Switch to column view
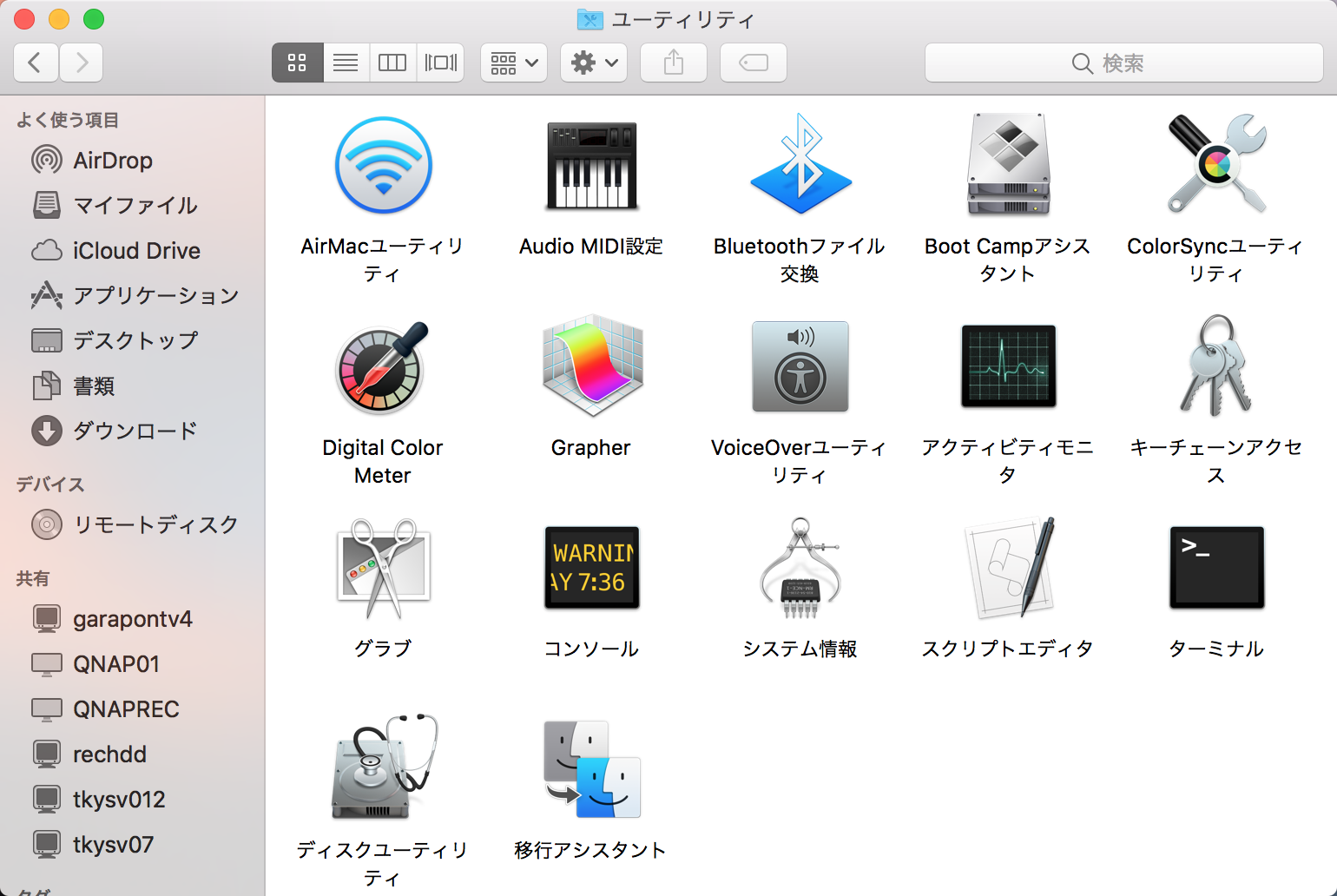 click(x=392, y=63)
